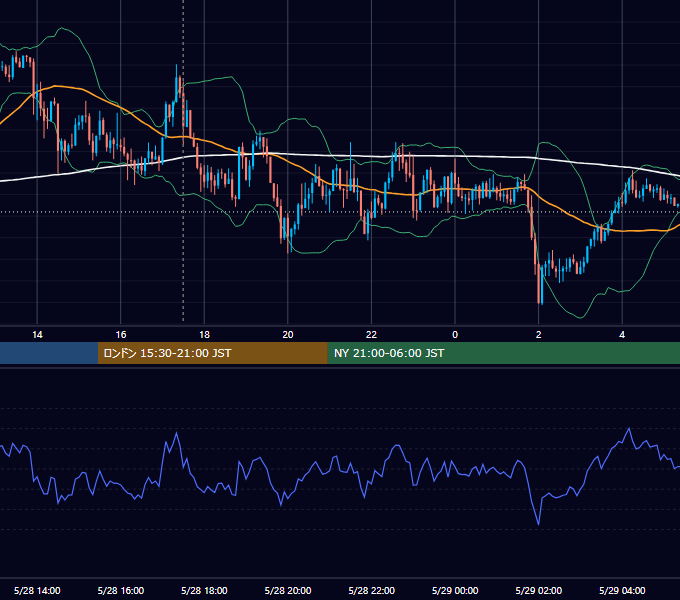Viewport: 680px width, 600px height.
Task: Click the 2 hour label on price chart axis
Action: pyautogui.click(x=539, y=335)
